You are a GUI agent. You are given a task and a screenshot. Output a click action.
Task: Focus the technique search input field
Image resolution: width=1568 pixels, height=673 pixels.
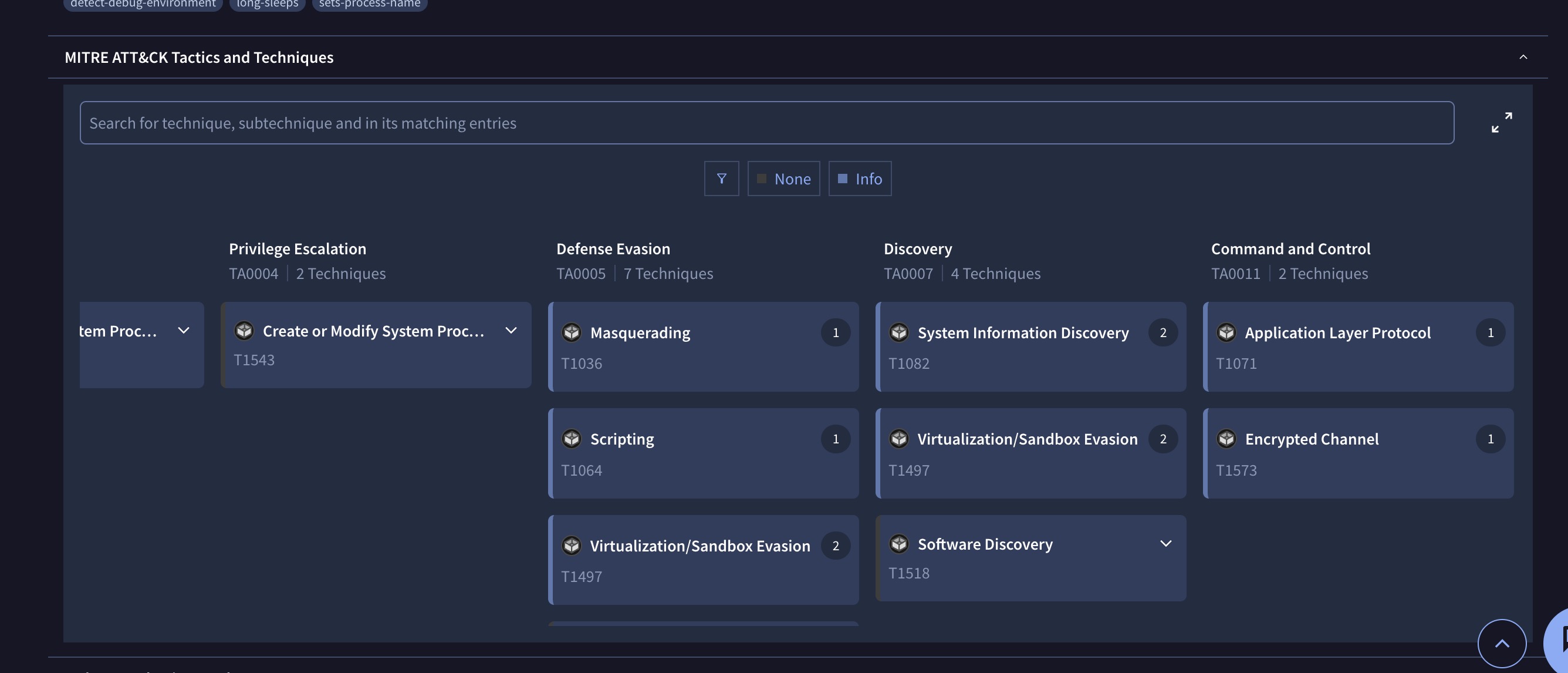coord(766,122)
